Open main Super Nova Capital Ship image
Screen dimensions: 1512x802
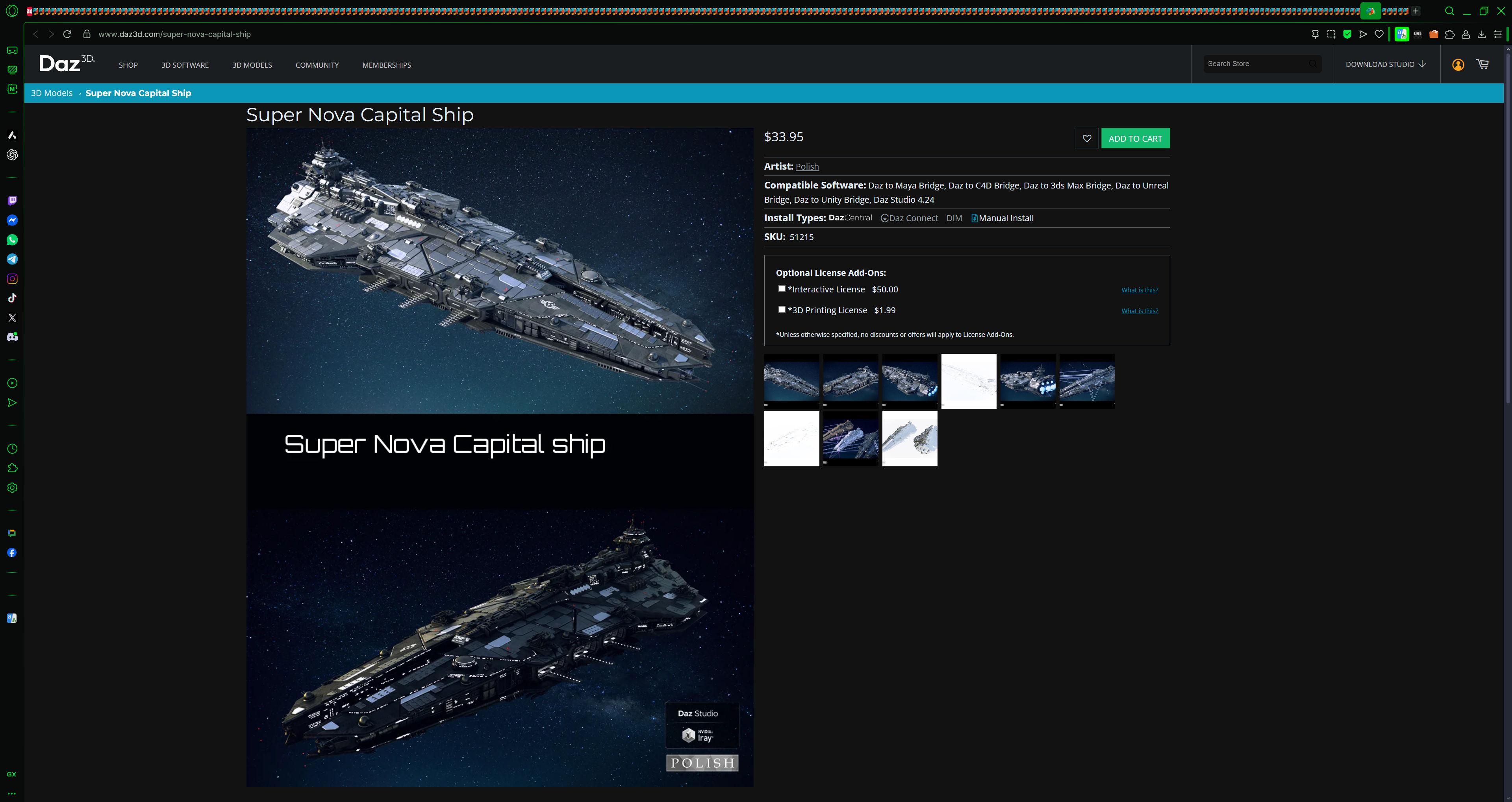click(x=500, y=457)
